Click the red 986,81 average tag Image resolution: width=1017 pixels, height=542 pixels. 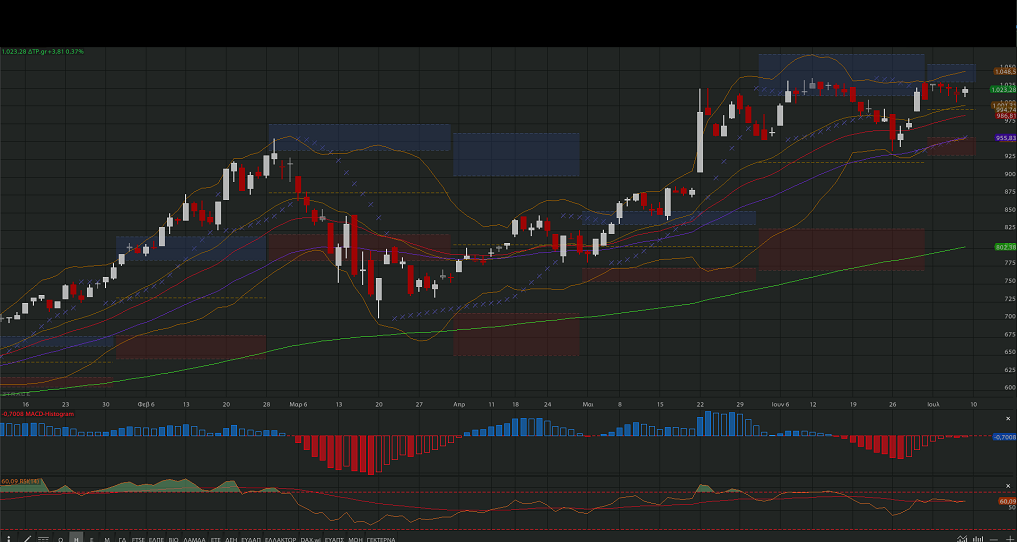point(1005,115)
